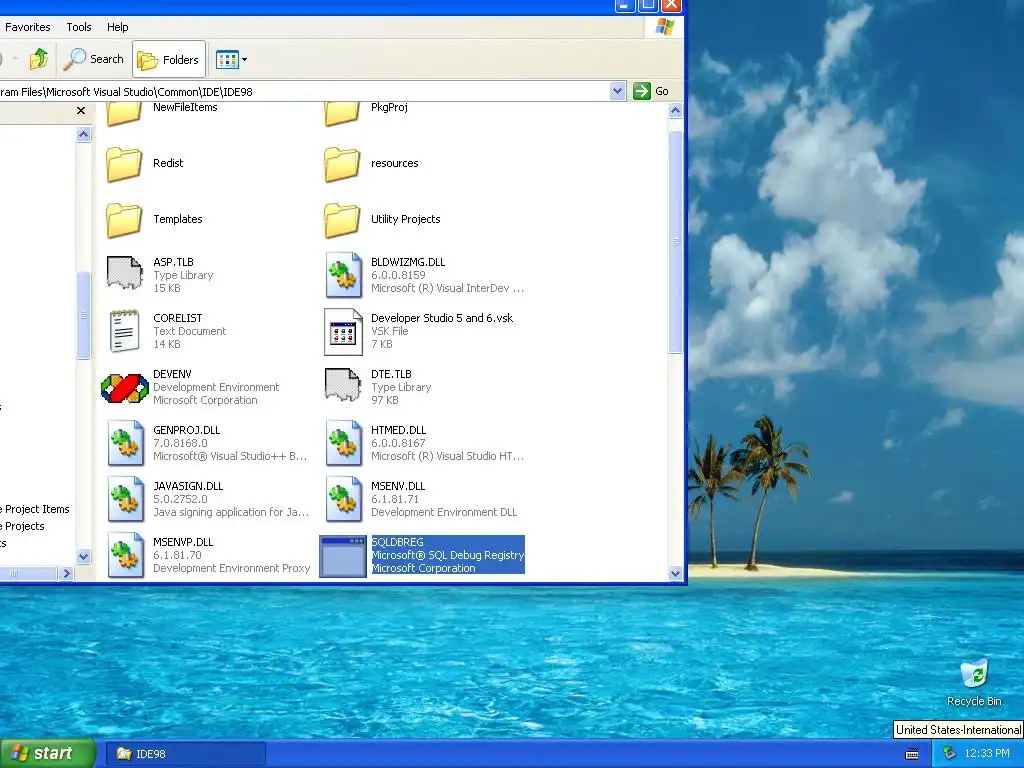Click the file list scroll down arrow
Screen dimensions: 1024x768
(x=675, y=573)
